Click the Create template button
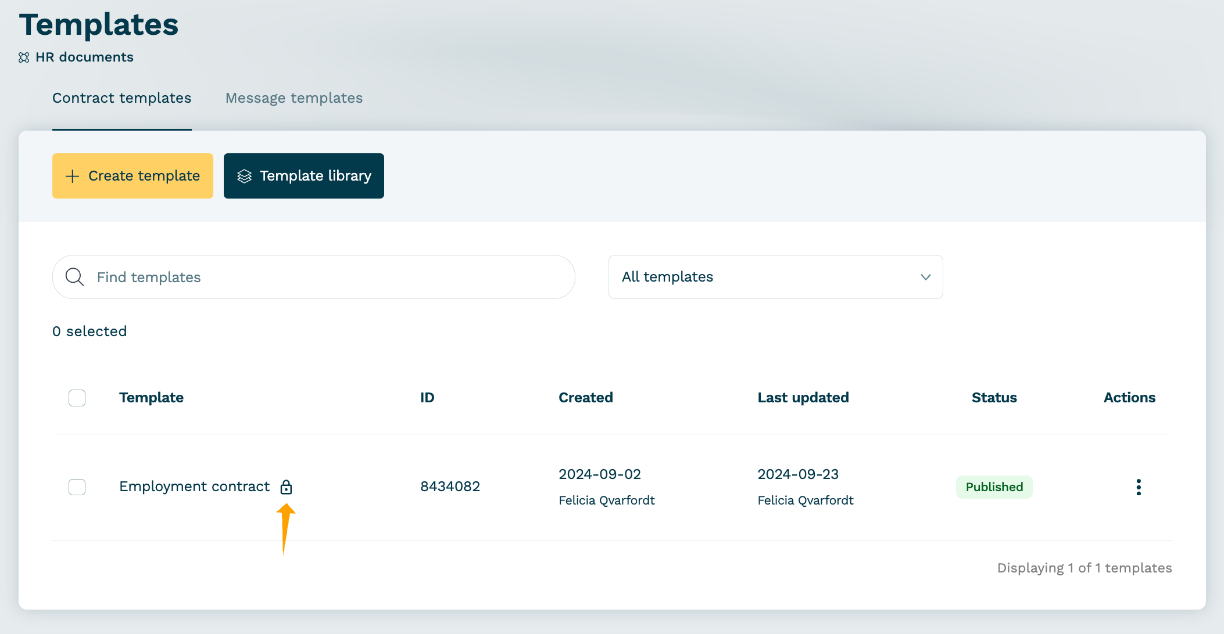The image size is (1224, 634). point(132,176)
